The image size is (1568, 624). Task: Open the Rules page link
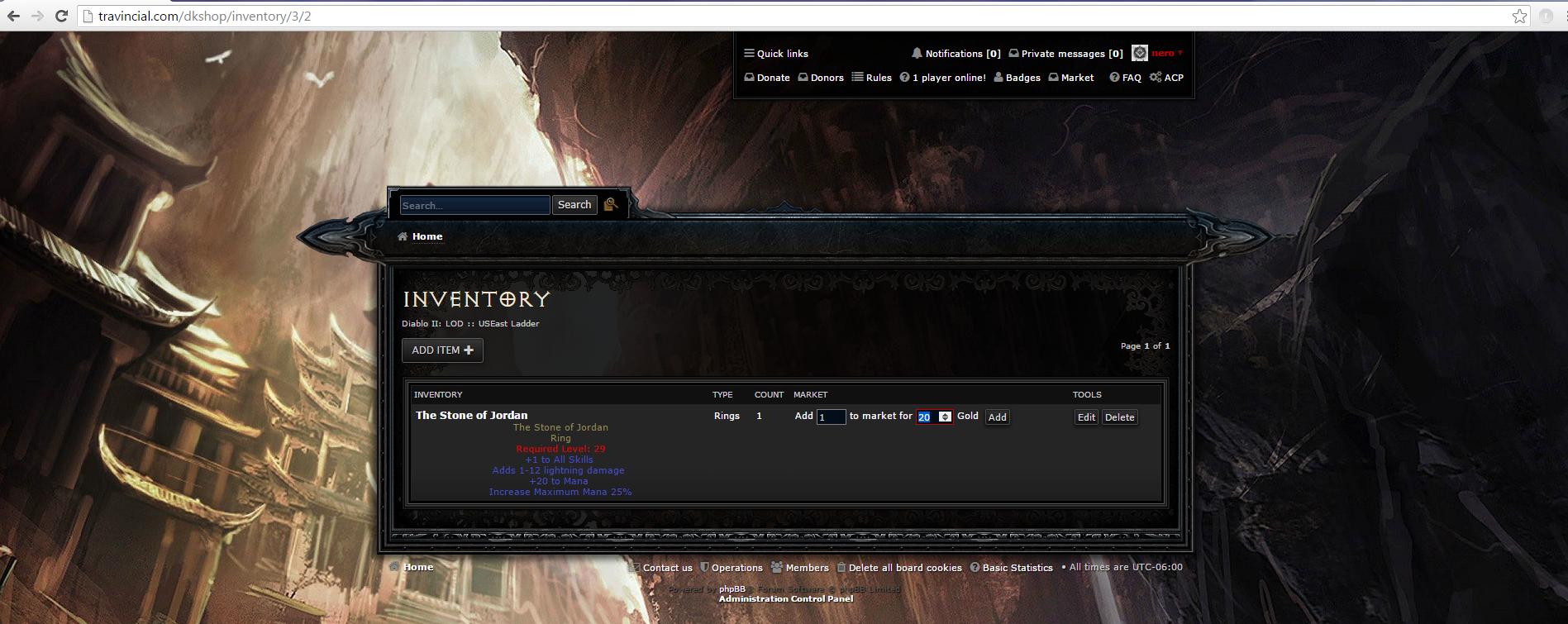click(x=879, y=78)
